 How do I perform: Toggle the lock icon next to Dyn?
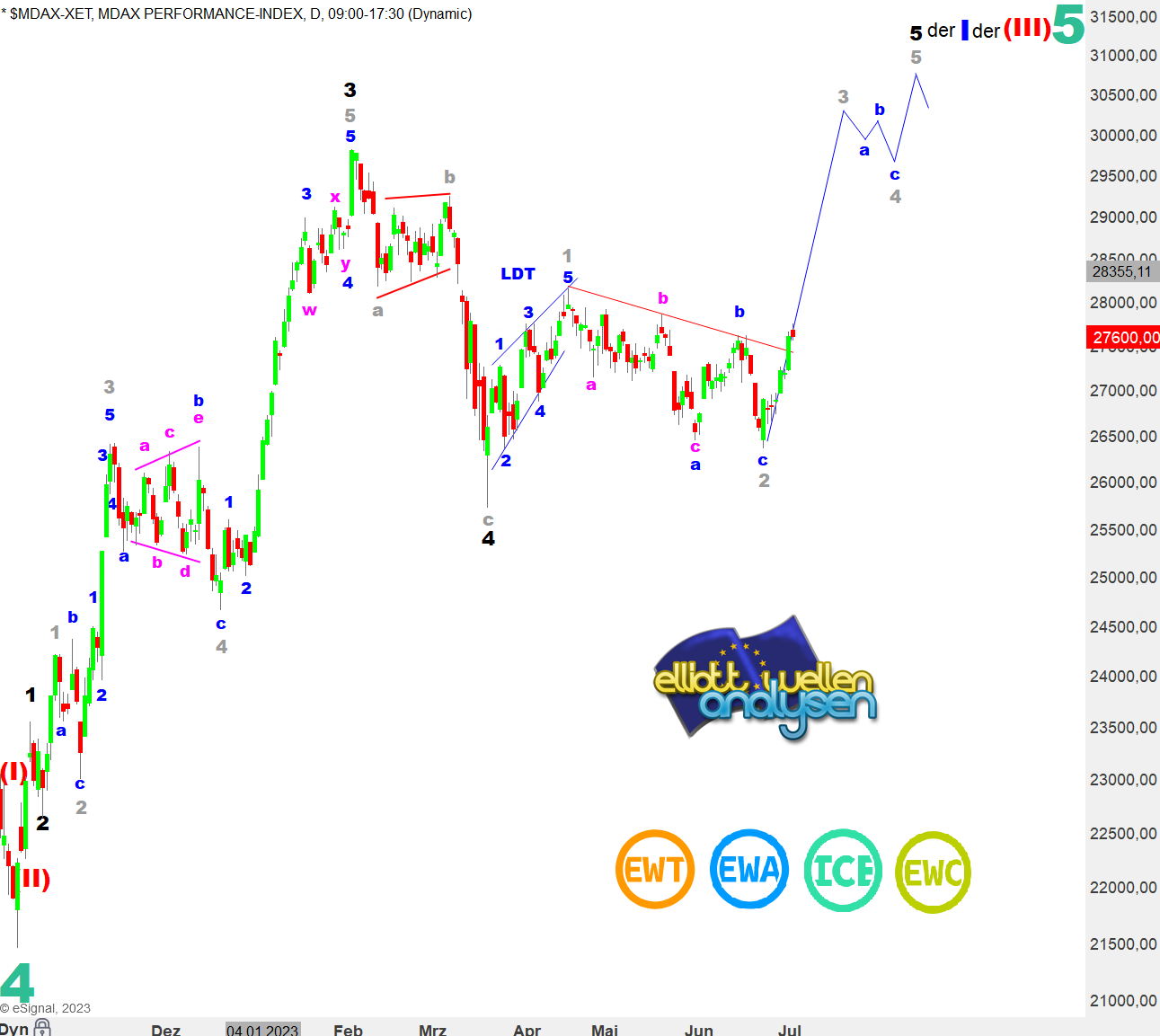(x=42, y=1028)
